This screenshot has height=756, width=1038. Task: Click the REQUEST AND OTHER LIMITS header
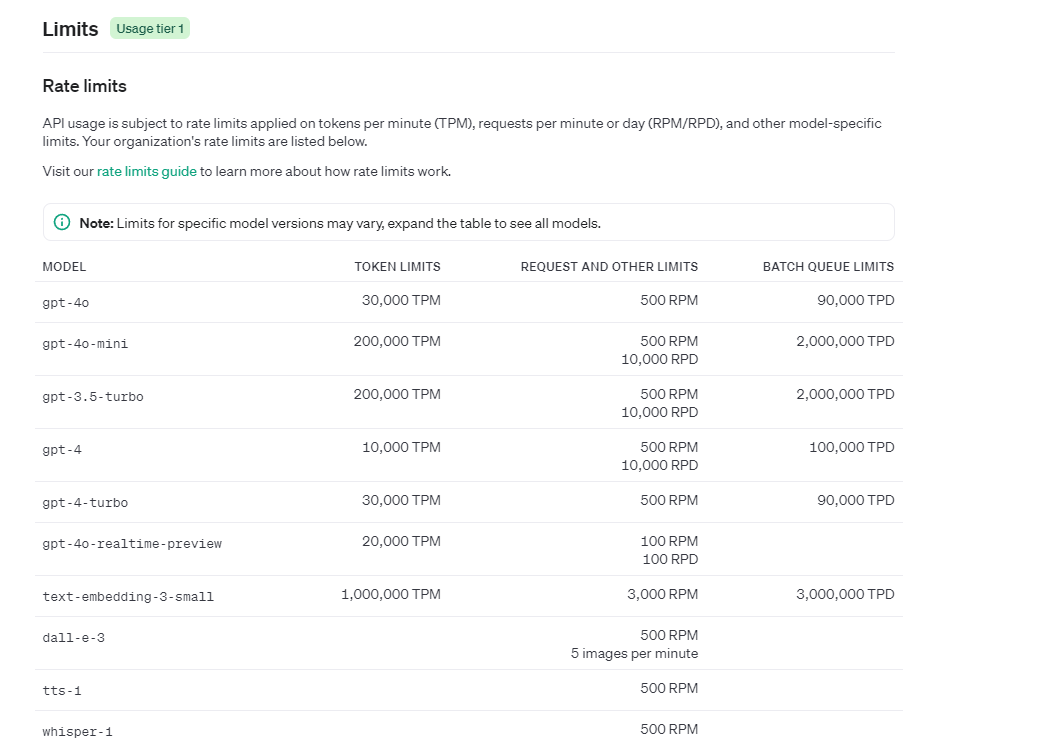tap(609, 267)
